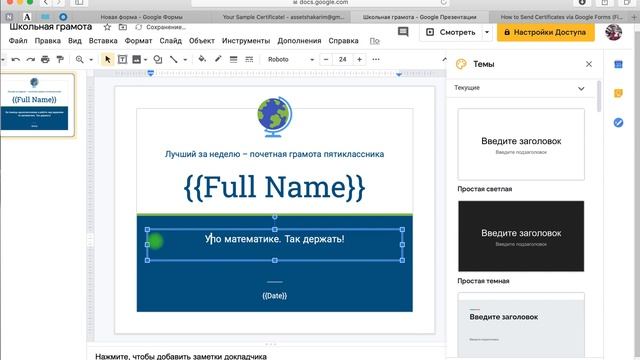
Task: Open the Calendar side panel icon
Action: pos(618,64)
